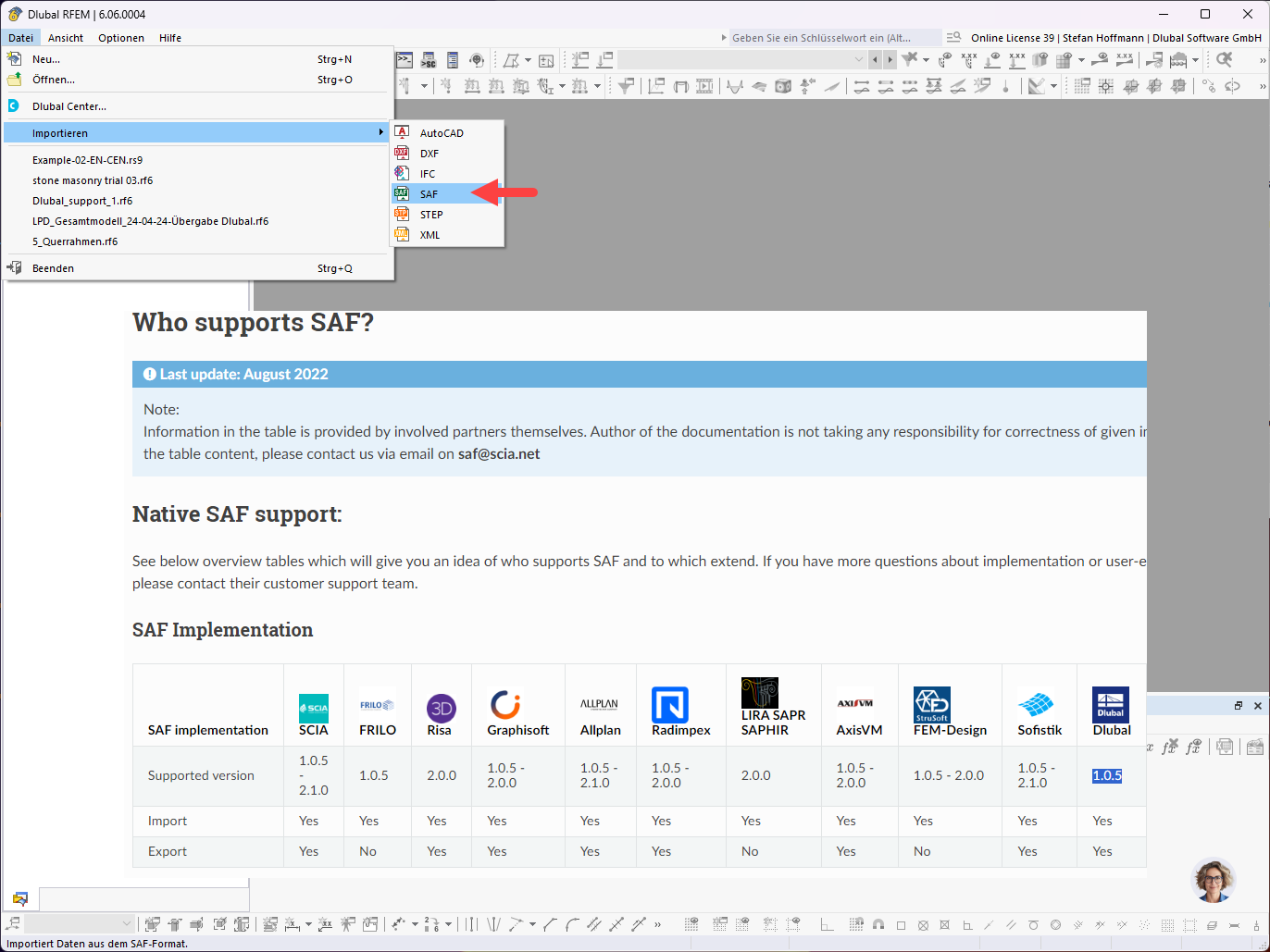Click the show-formulas fx icon in the panel

coord(1192,747)
